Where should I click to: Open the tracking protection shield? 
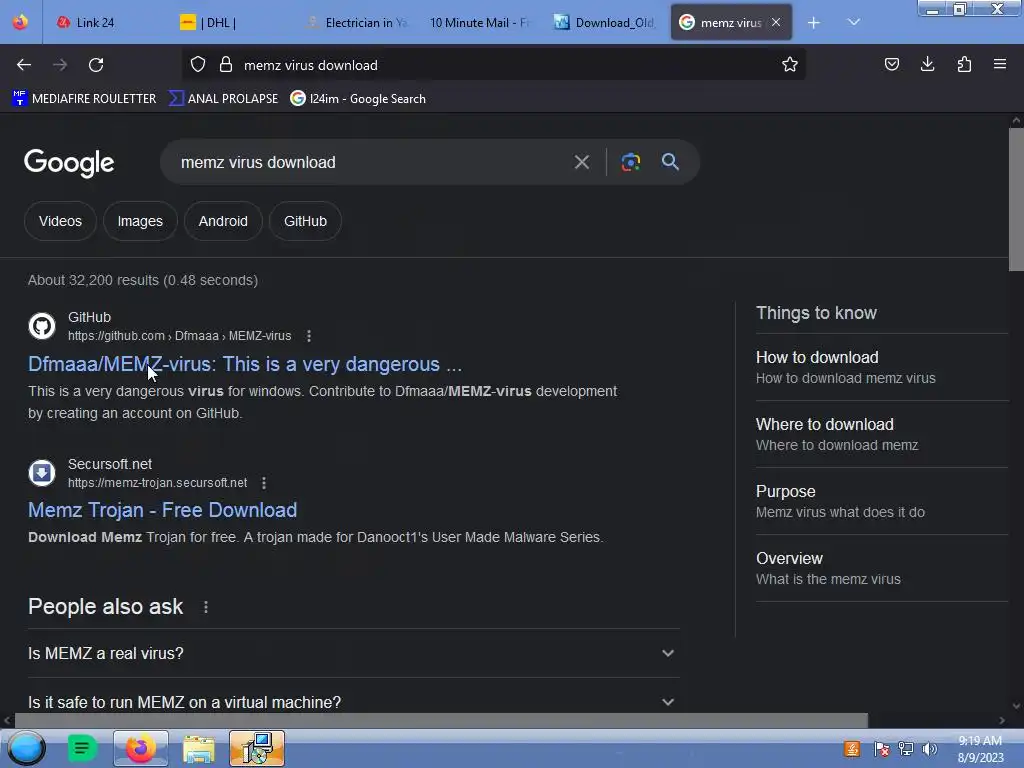point(198,65)
